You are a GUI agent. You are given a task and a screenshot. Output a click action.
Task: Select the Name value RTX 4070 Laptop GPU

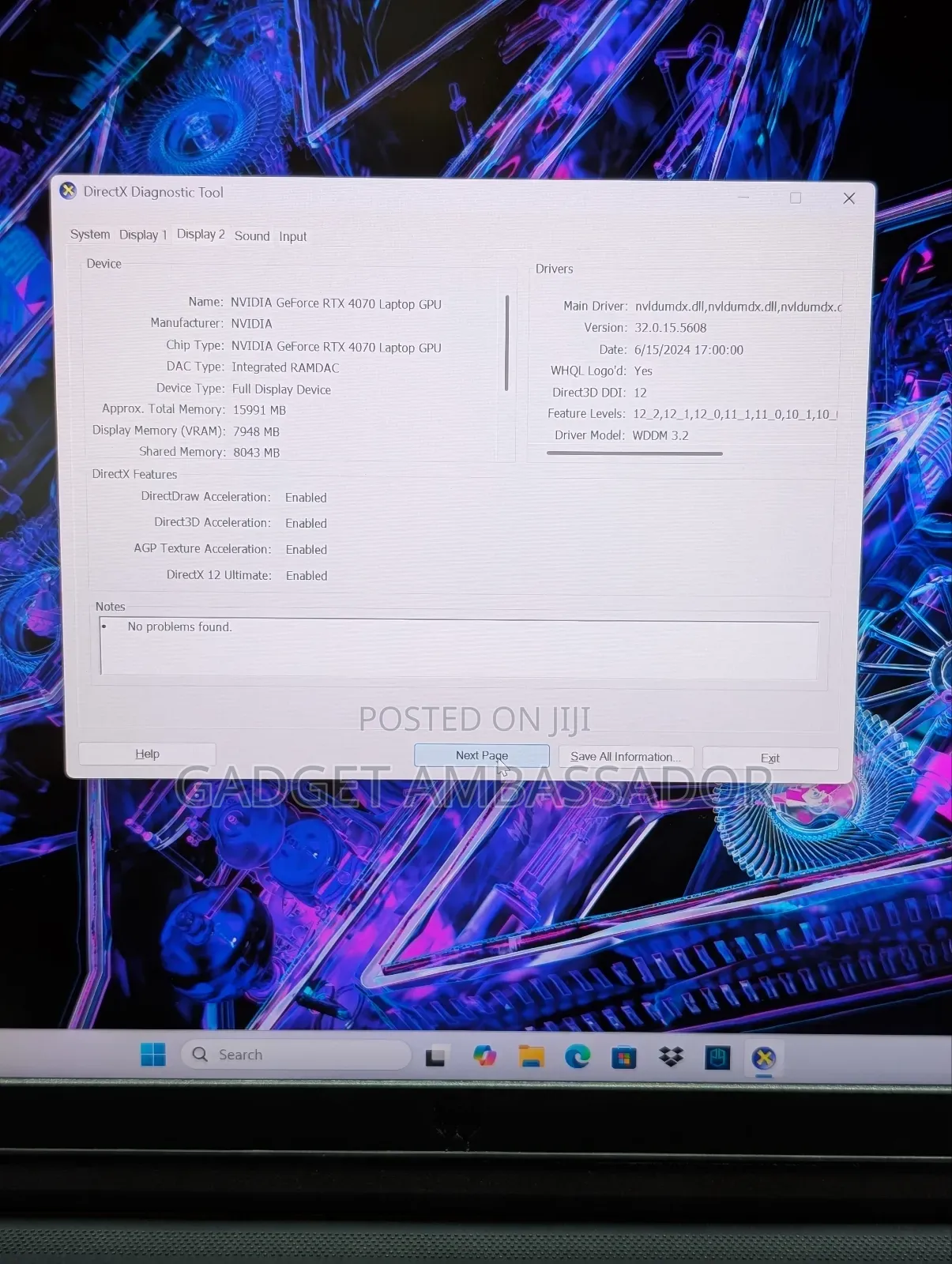(x=336, y=303)
